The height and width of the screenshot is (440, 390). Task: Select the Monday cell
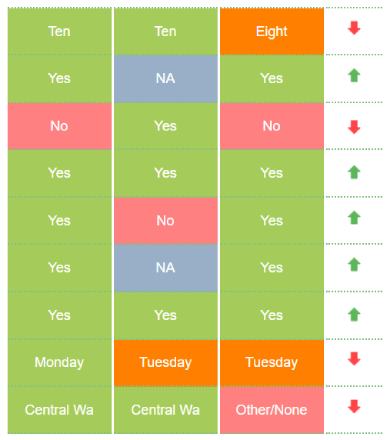coord(60,363)
